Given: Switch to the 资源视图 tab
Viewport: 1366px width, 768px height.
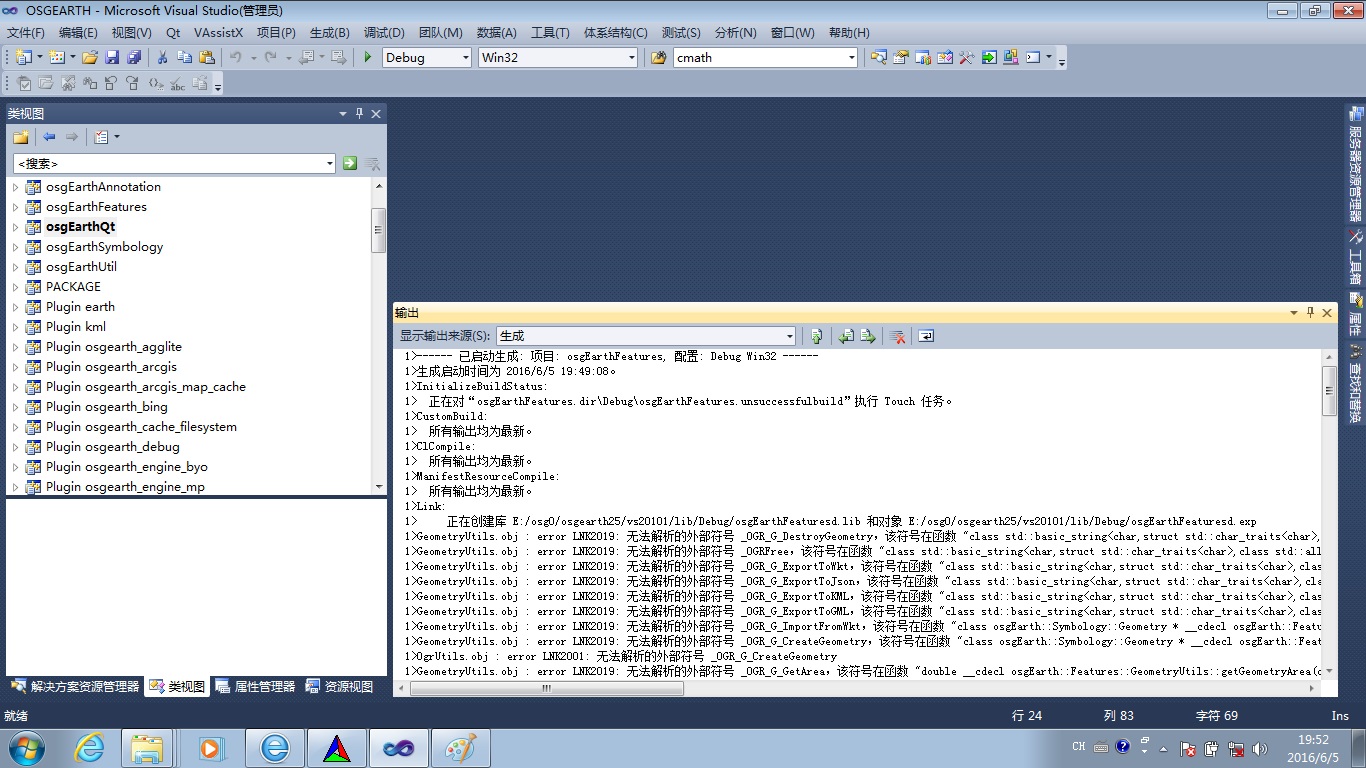Looking at the screenshot, I should (x=339, y=687).
